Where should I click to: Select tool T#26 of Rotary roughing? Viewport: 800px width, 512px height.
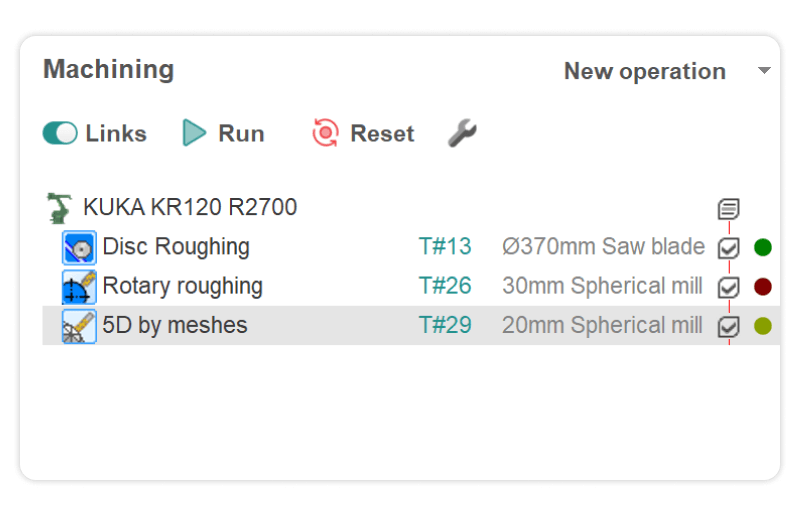click(x=445, y=286)
